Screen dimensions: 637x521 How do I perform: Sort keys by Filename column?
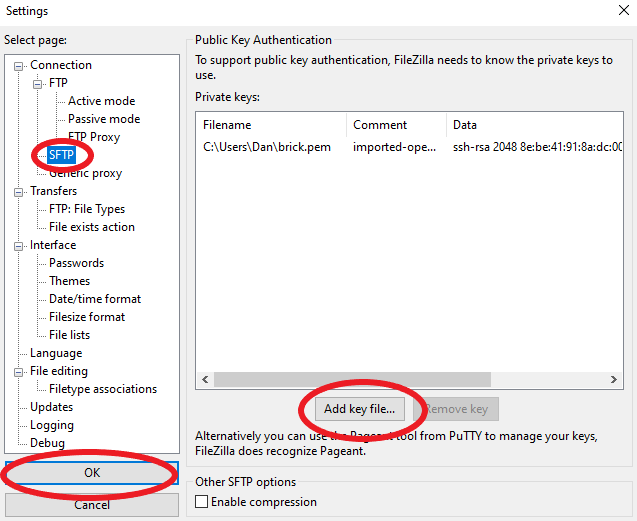(271, 125)
